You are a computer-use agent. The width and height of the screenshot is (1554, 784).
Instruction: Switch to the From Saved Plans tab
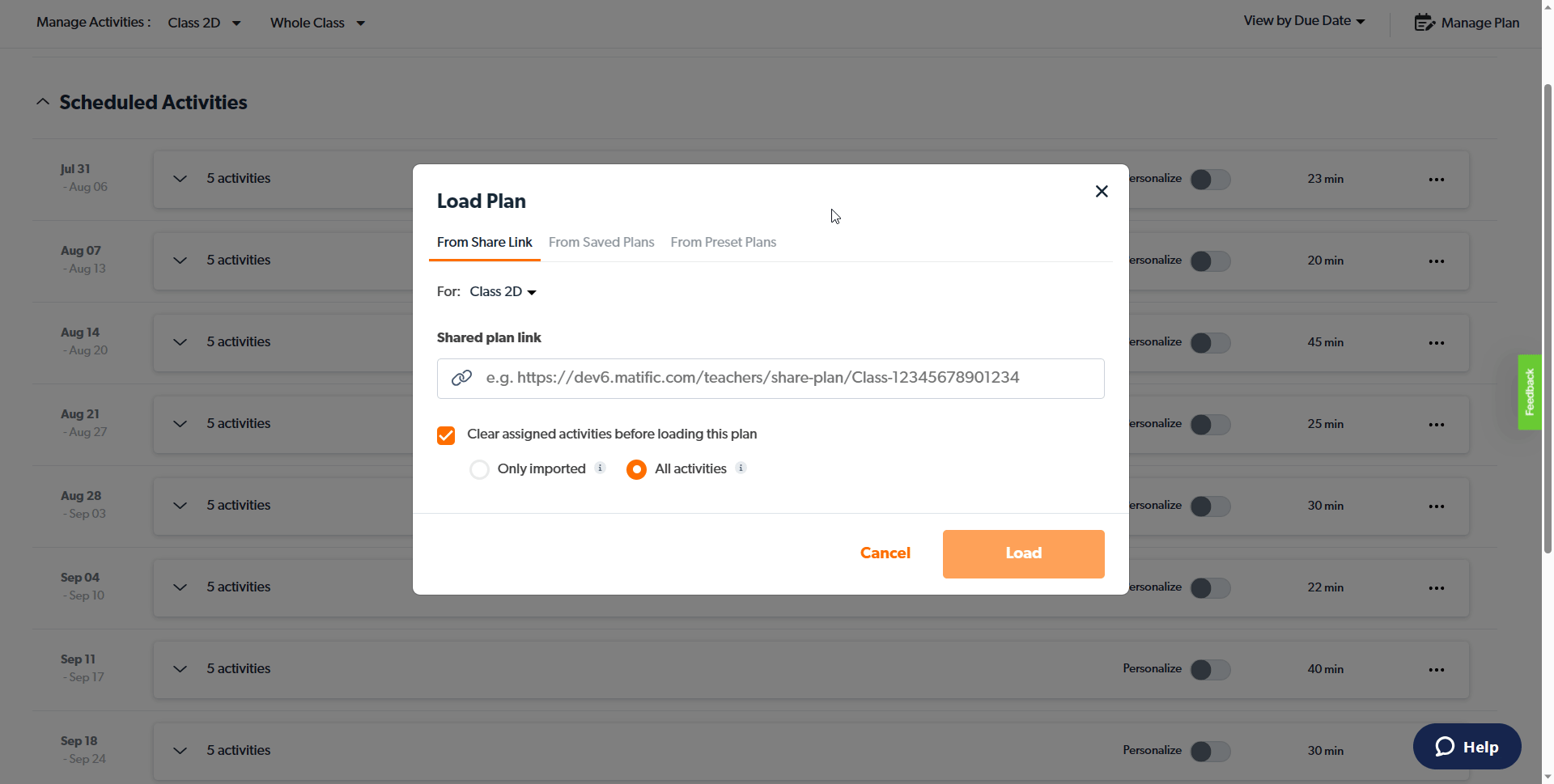tap(601, 242)
